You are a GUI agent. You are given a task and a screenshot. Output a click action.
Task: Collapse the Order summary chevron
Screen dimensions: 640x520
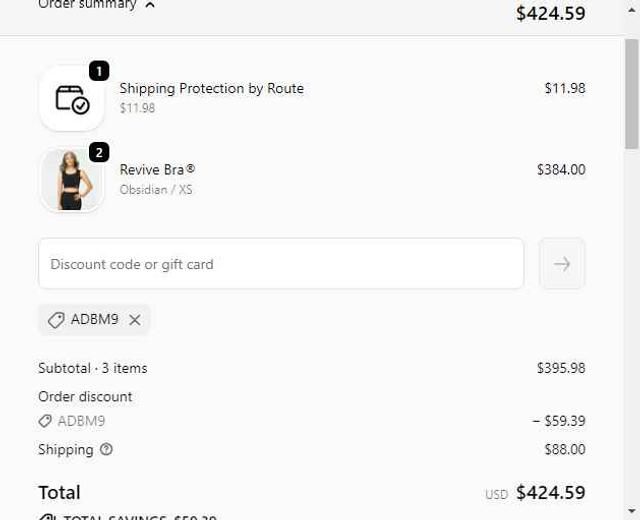click(150, 5)
